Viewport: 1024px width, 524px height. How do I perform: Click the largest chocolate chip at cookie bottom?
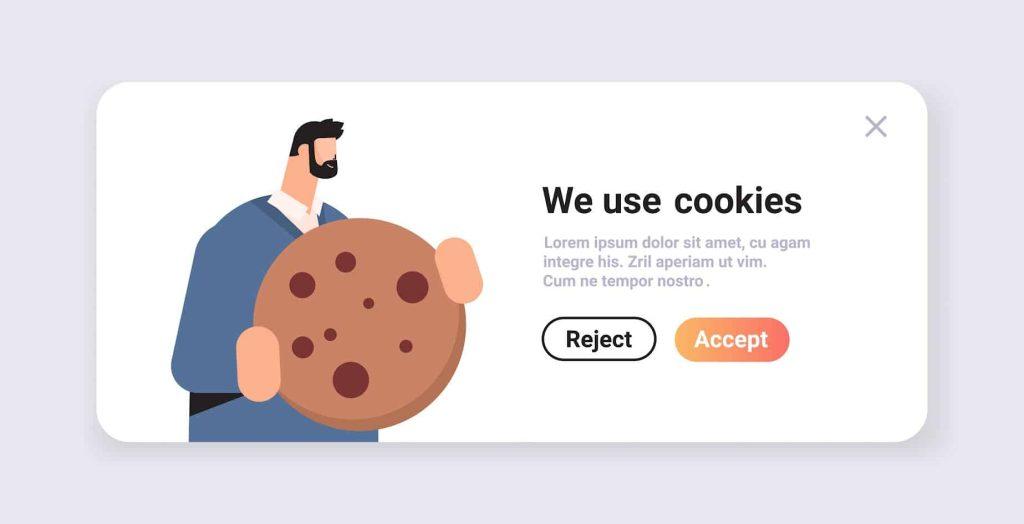351,380
